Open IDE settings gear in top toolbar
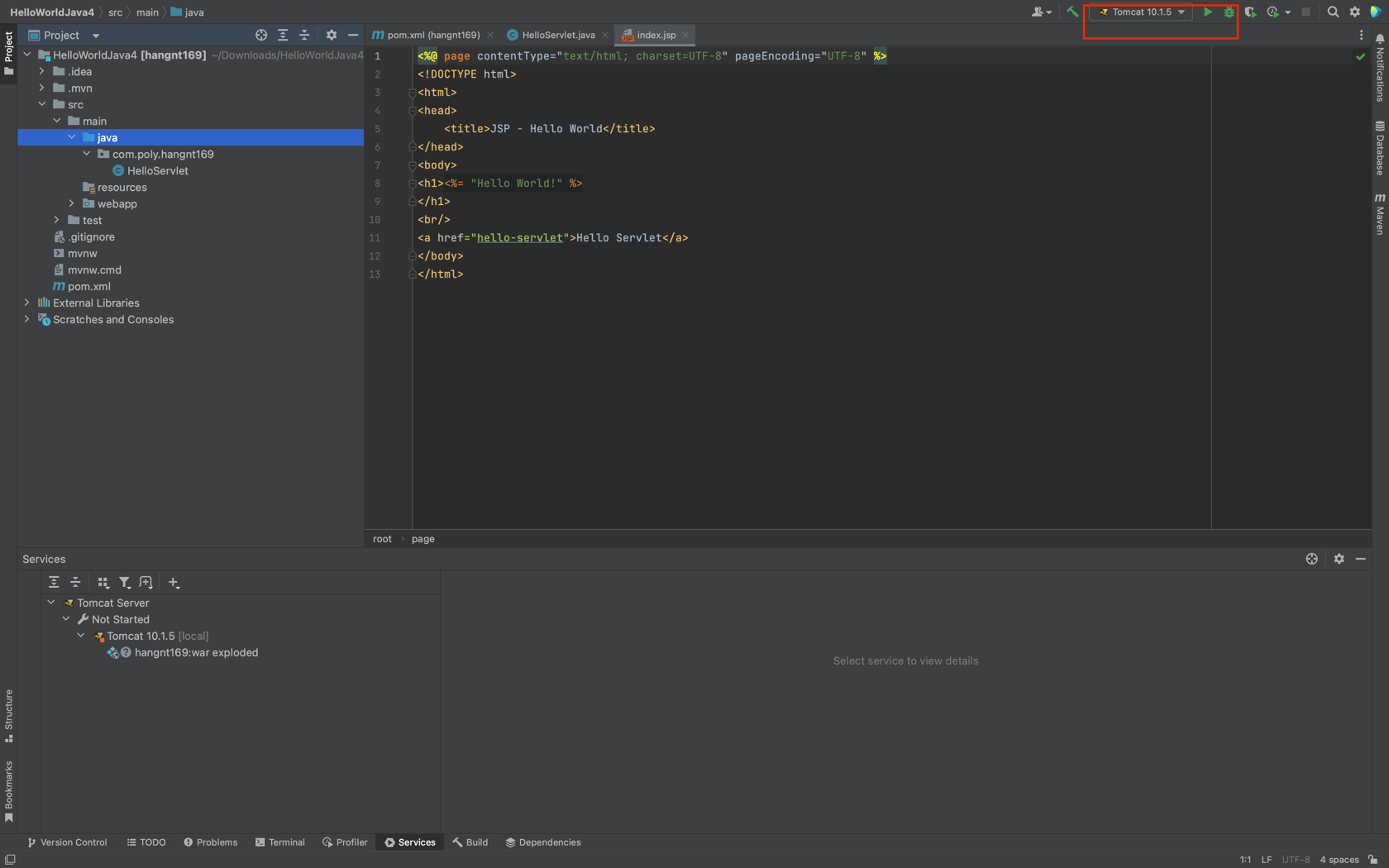The width and height of the screenshot is (1389, 868). coord(1354,12)
